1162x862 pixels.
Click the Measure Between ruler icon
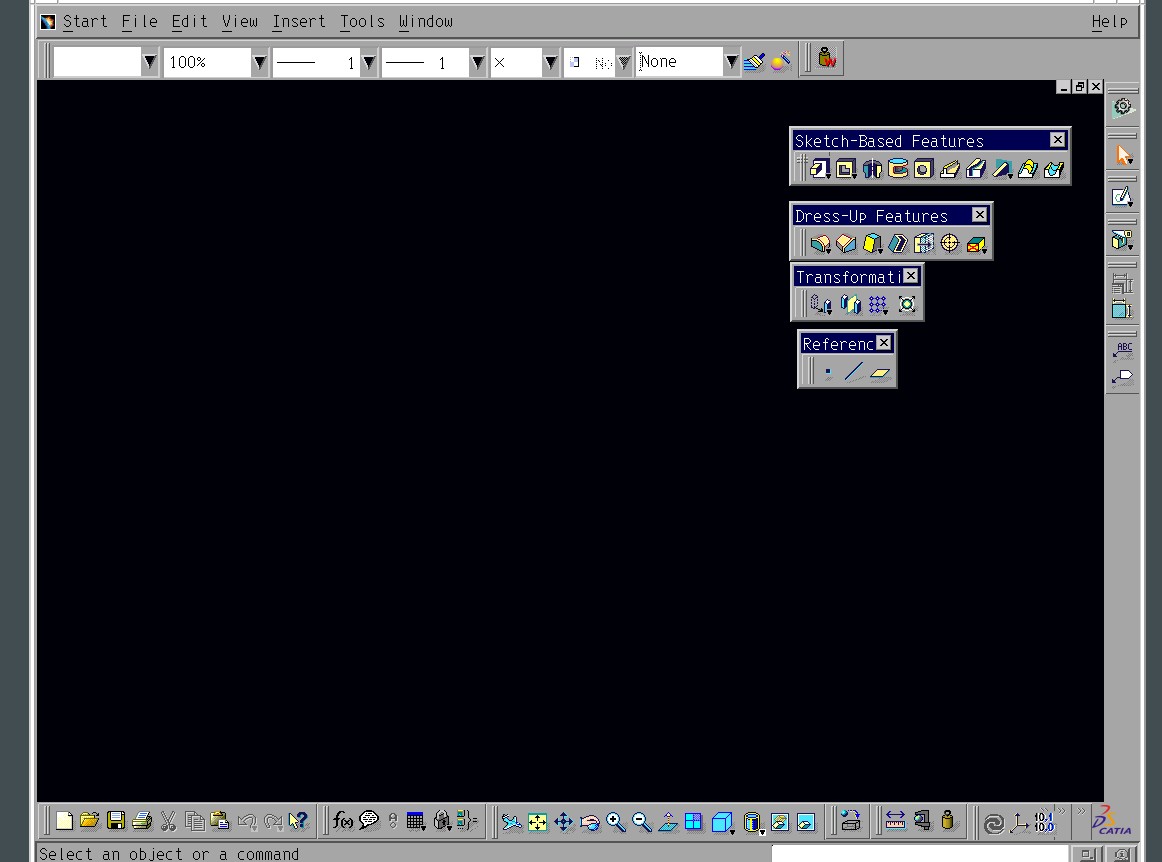[895, 820]
